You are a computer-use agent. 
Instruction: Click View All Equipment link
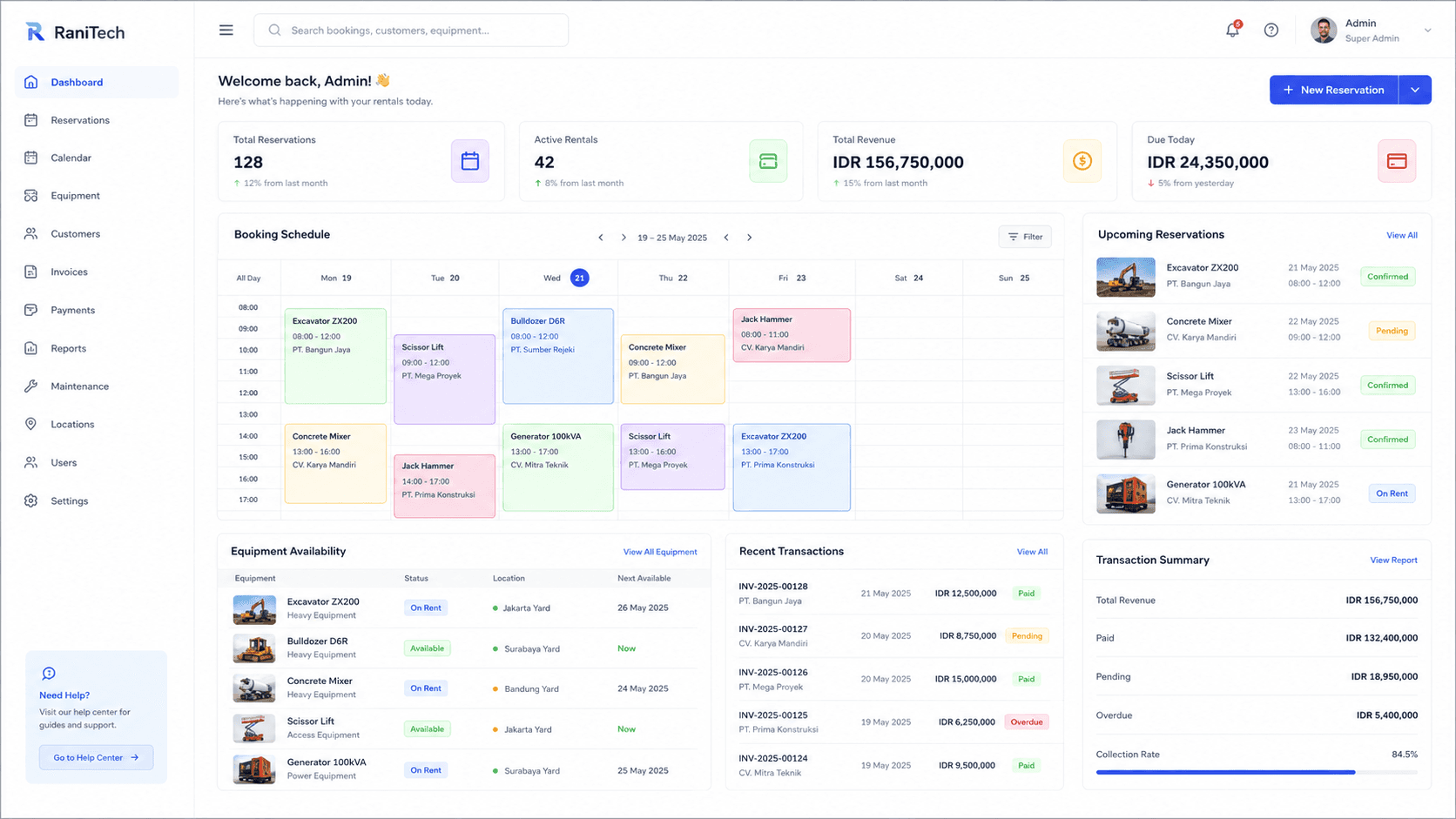tap(660, 552)
